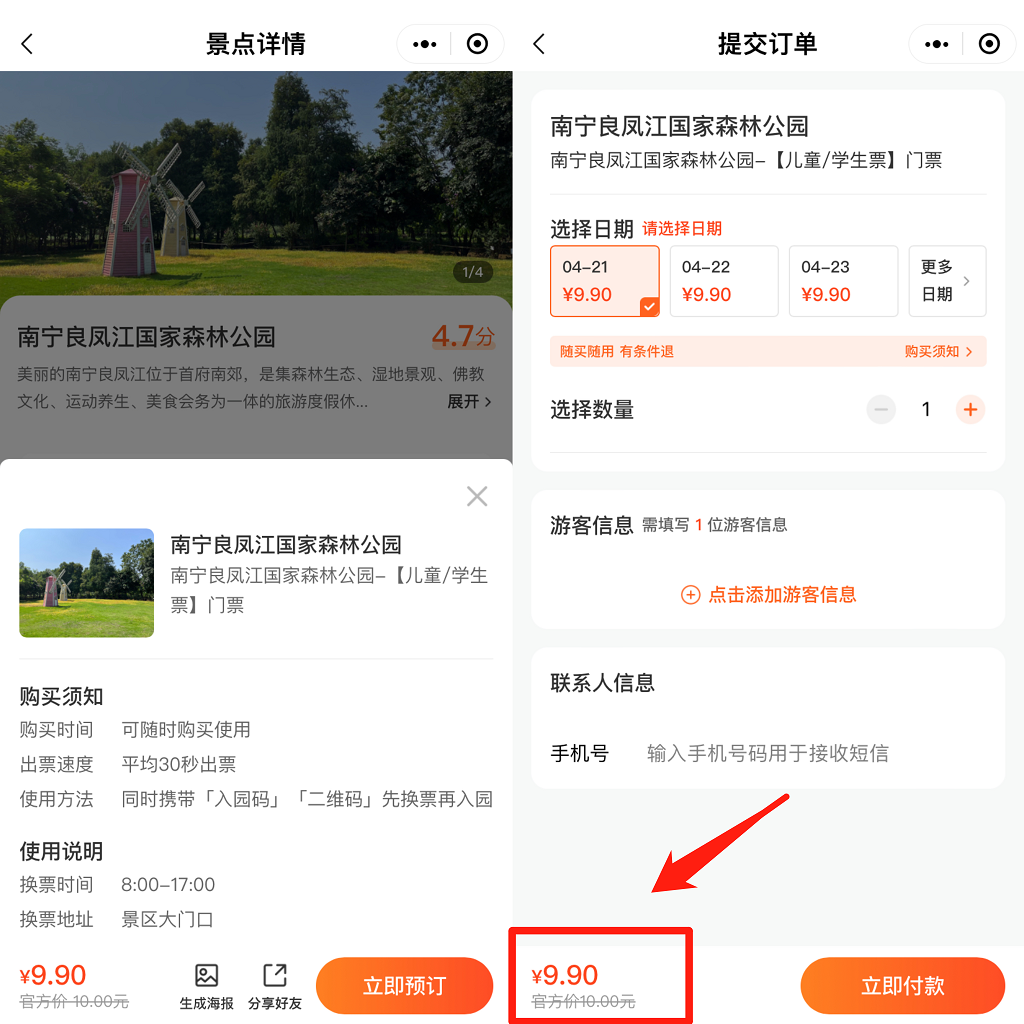The height and width of the screenshot is (1024, 1024).
Task: Tap the park thumbnail in the popup
Action: coord(87,583)
